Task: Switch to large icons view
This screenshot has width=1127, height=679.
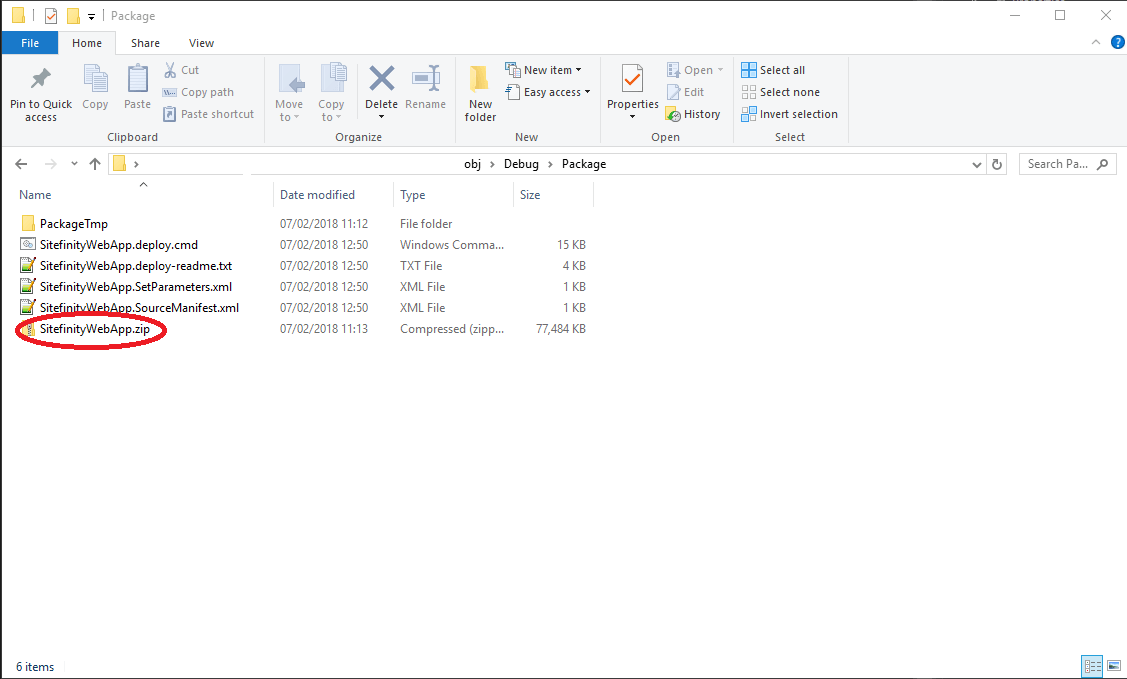Action: [x=1113, y=666]
